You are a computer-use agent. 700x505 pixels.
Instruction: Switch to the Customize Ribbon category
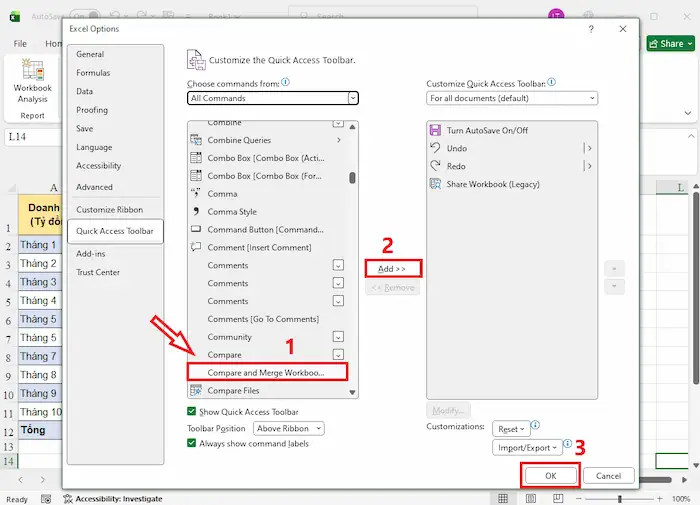[109, 209]
